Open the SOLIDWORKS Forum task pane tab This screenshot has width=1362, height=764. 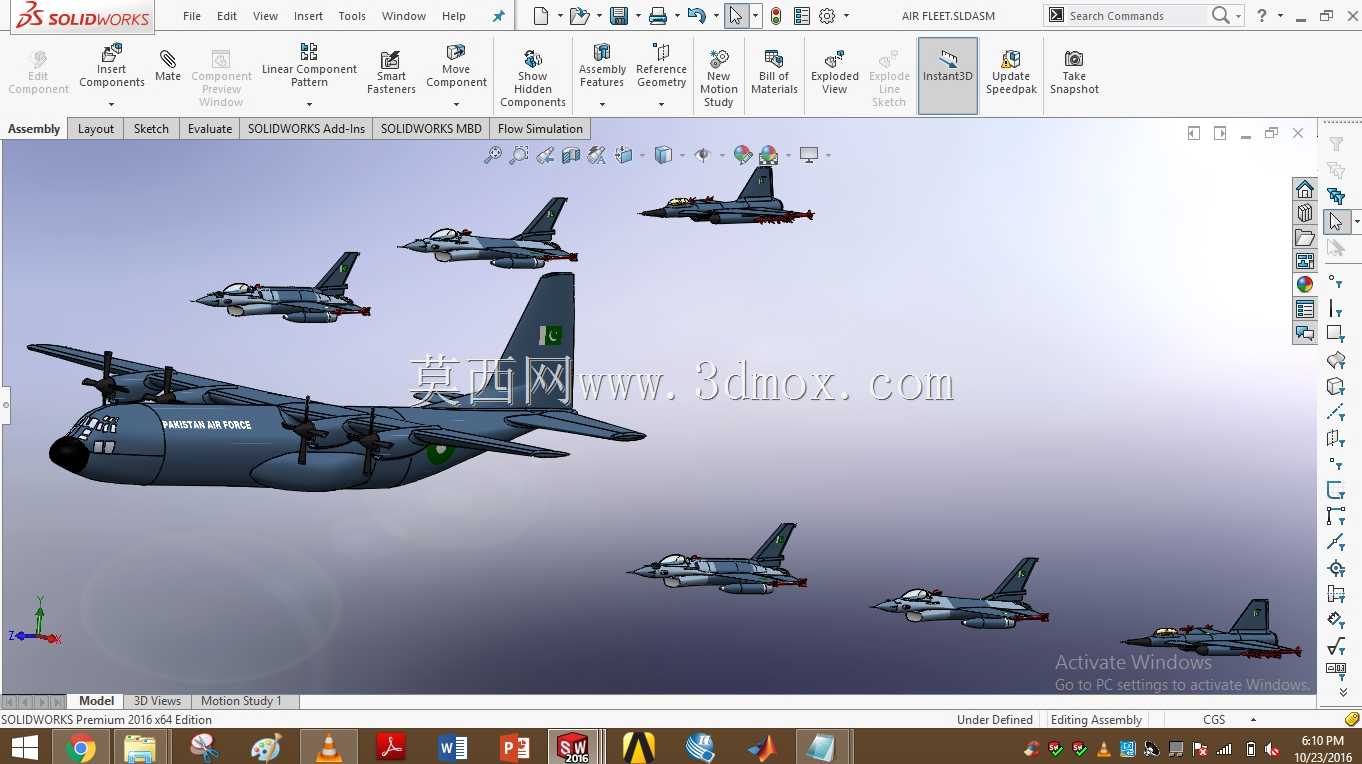click(1305, 333)
